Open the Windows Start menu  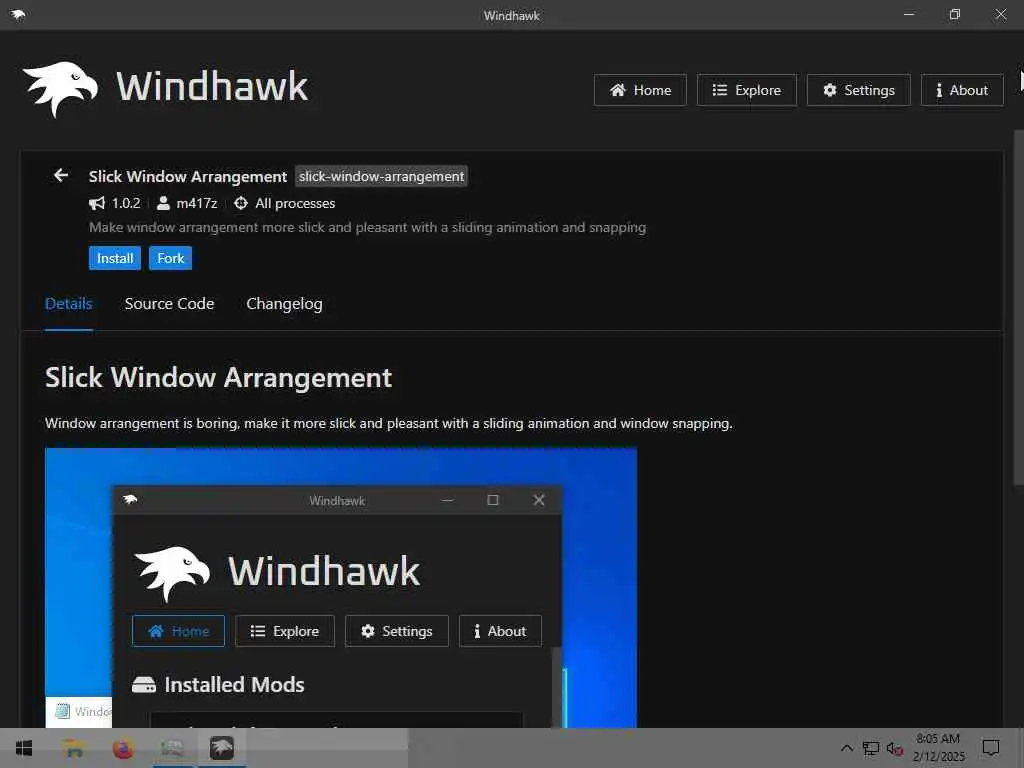pos(24,748)
